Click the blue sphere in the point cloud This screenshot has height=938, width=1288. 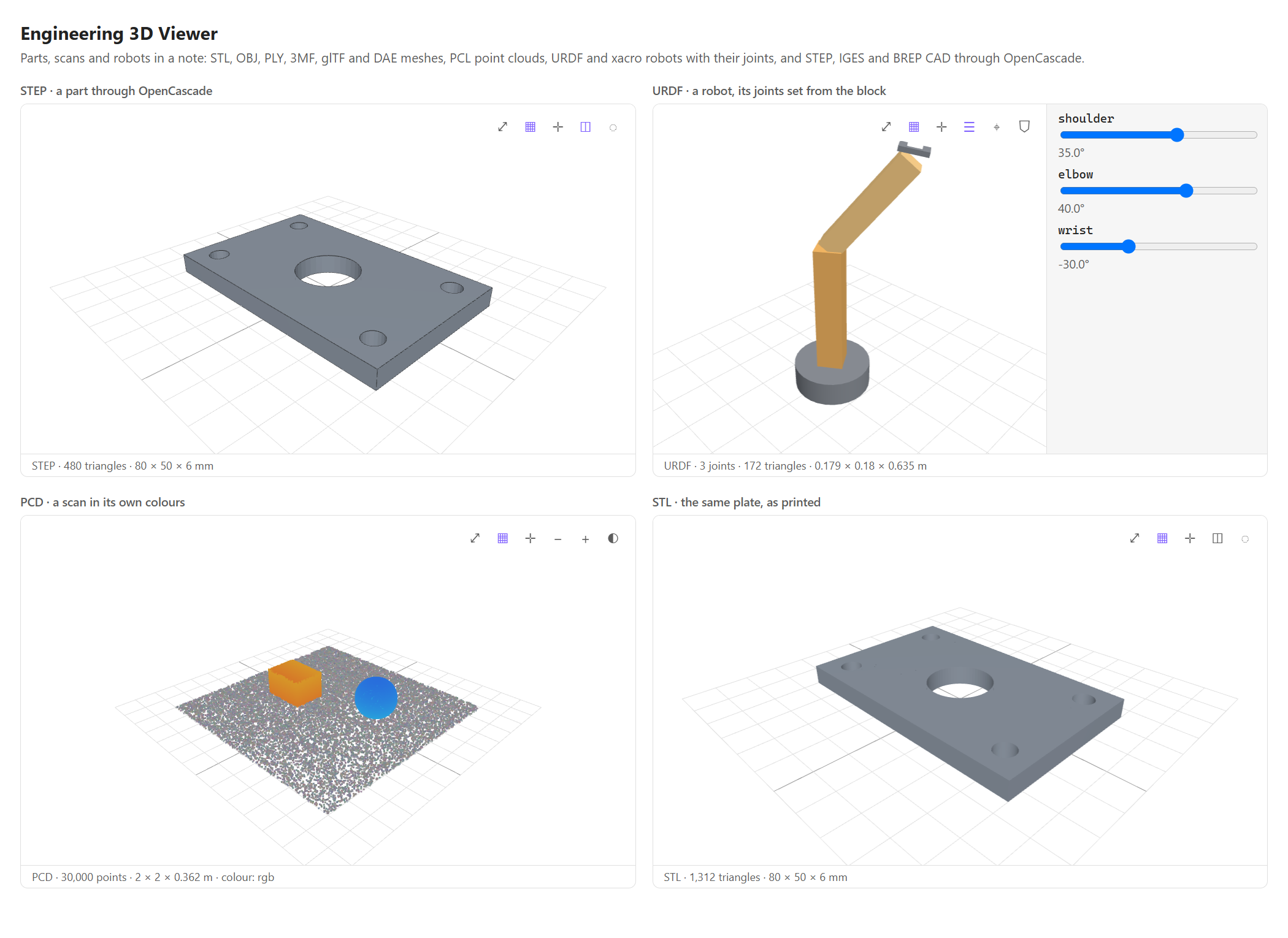point(376,698)
